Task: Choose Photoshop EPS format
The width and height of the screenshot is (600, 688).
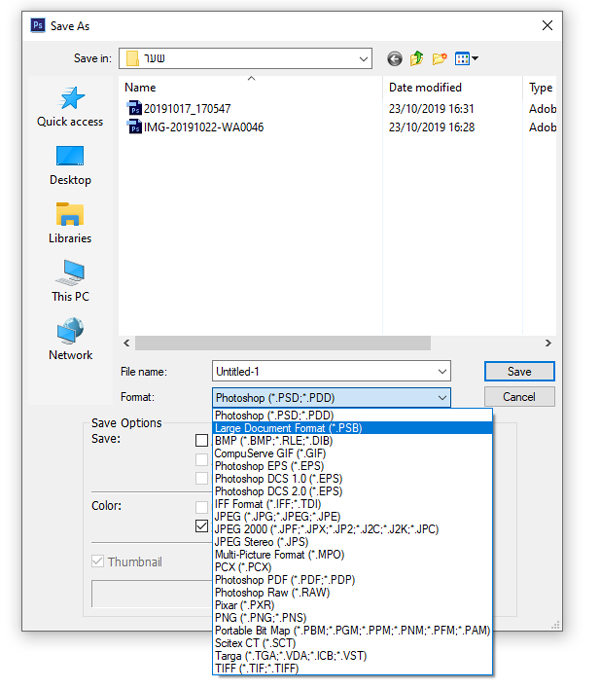Action: 352,466
